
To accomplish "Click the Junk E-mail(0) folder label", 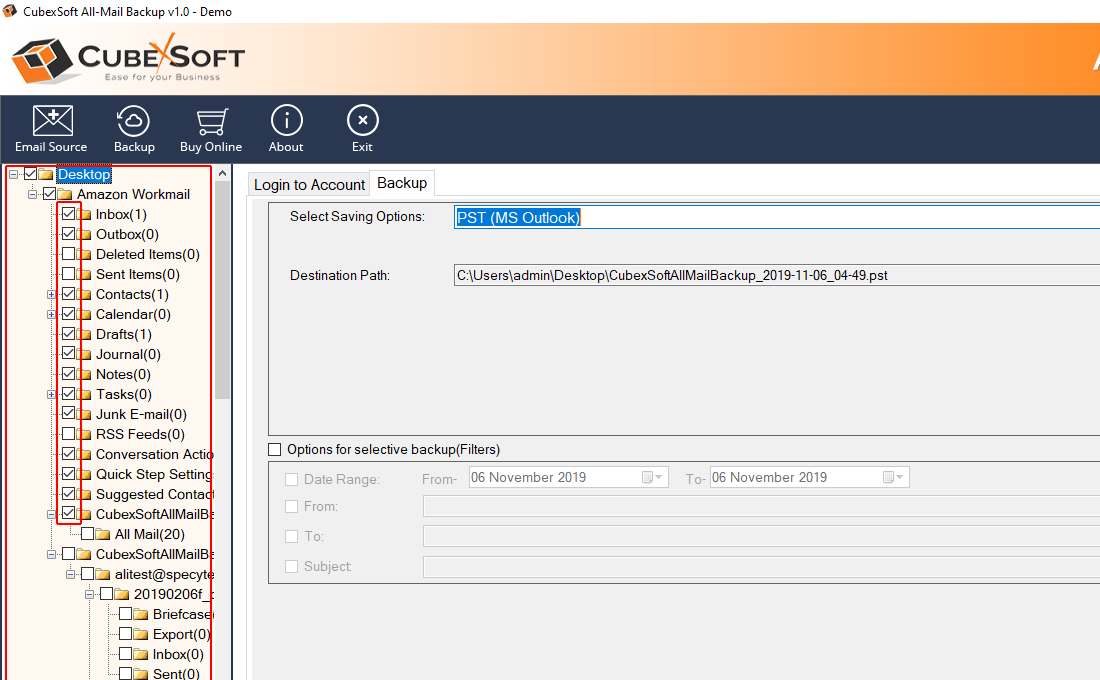I will coord(141,414).
